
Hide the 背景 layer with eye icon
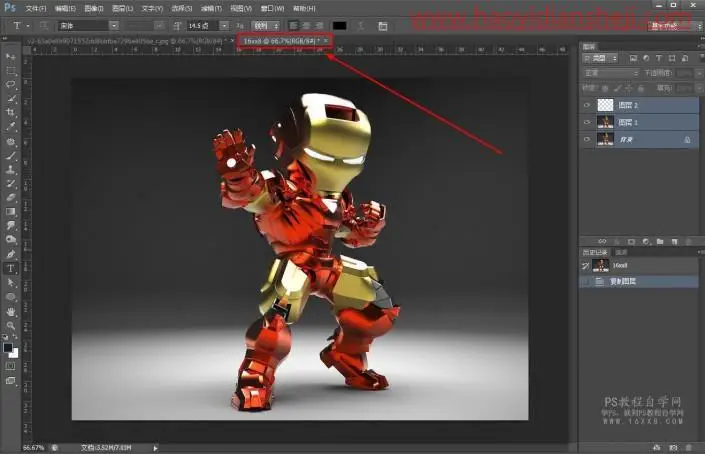pos(587,139)
